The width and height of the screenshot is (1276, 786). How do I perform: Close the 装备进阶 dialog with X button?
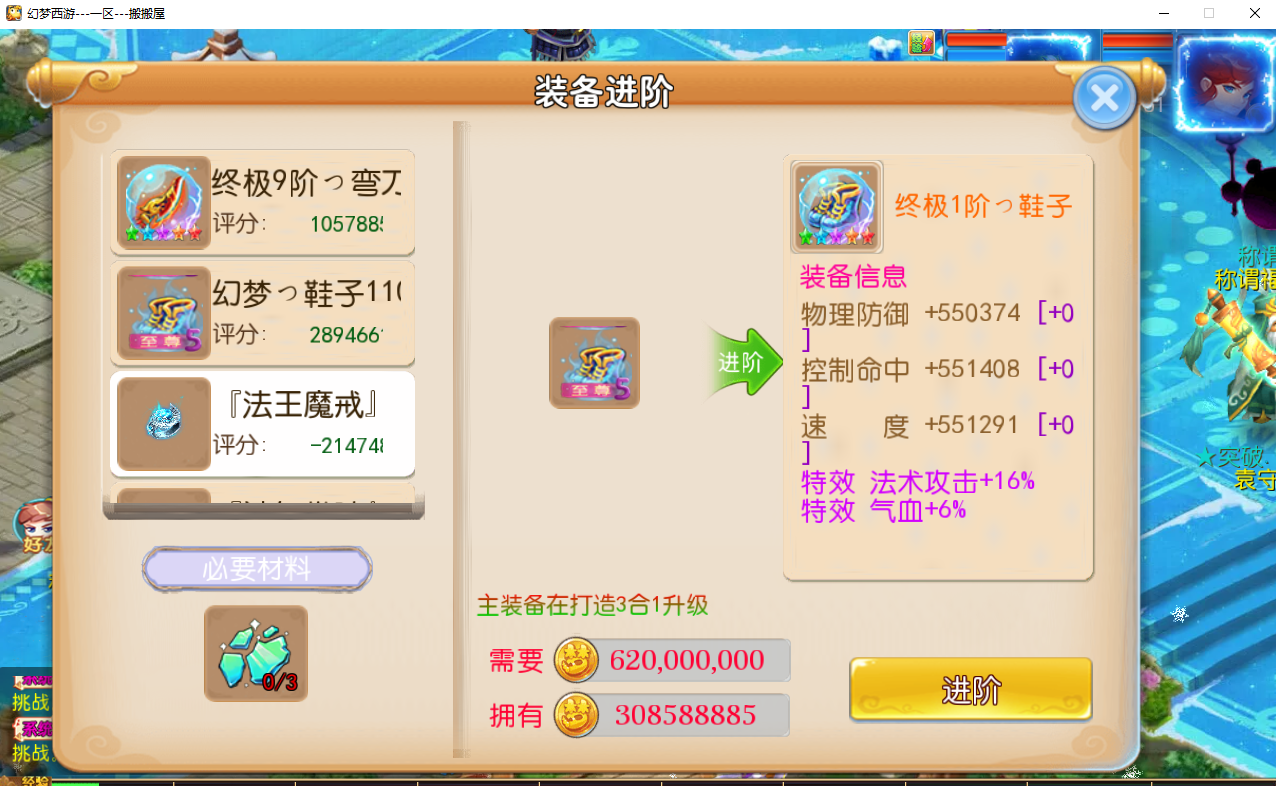click(1104, 97)
